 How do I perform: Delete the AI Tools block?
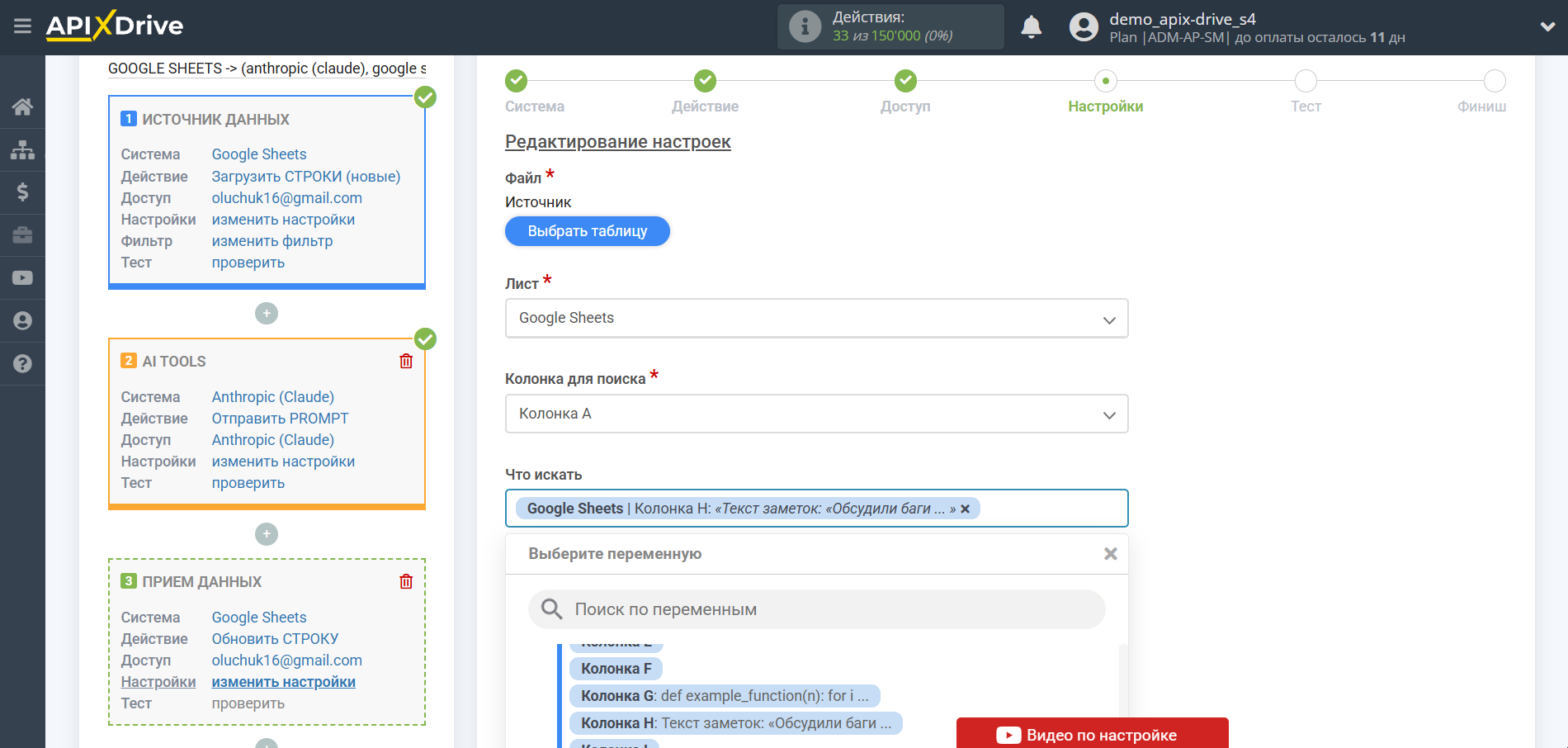(406, 362)
